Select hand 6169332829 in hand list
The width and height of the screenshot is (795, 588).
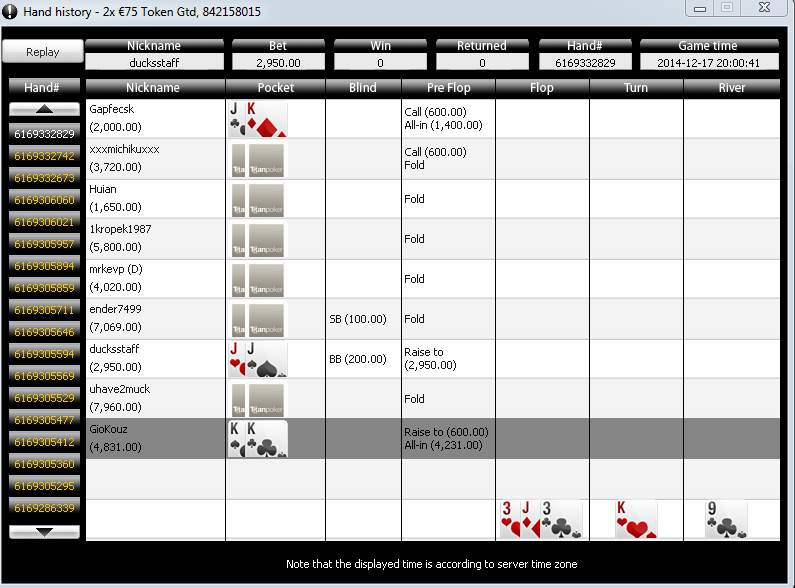tap(44, 134)
